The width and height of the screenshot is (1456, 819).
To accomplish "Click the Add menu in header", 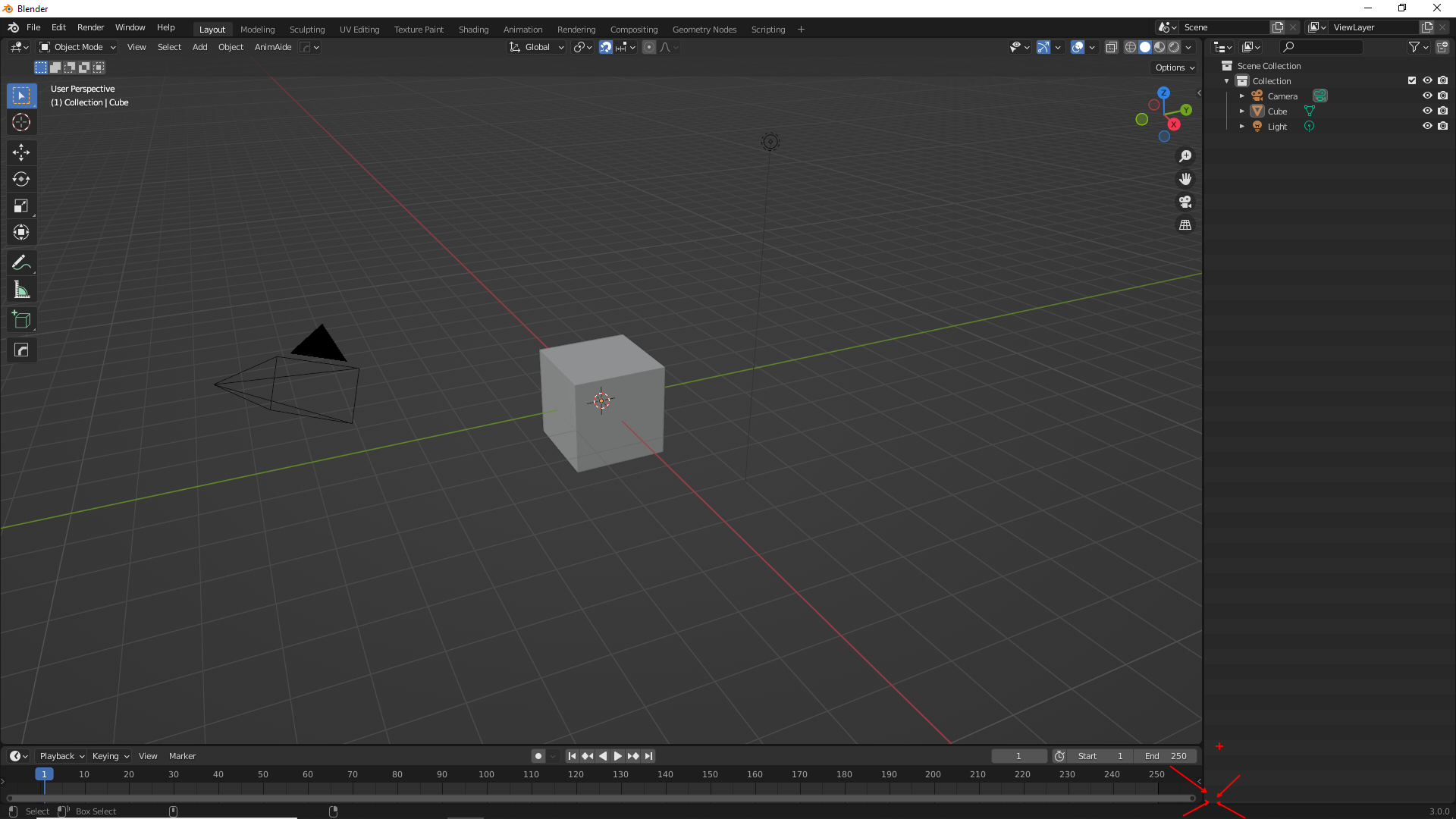I will [199, 47].
